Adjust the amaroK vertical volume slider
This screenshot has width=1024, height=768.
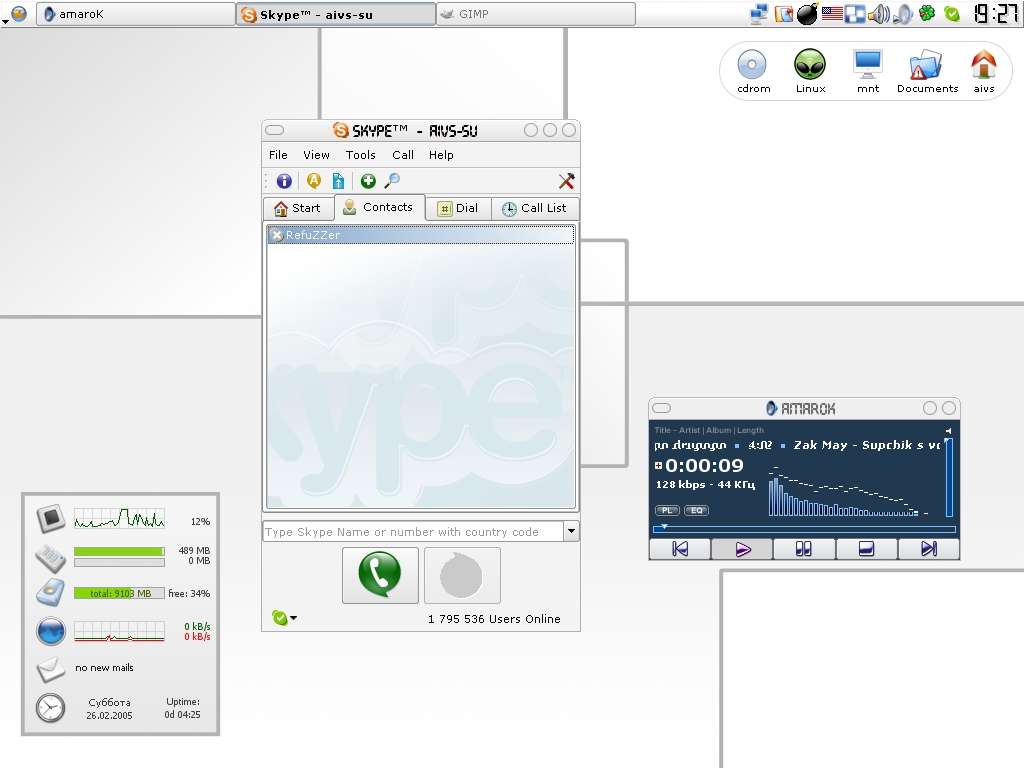click(949, 478)
